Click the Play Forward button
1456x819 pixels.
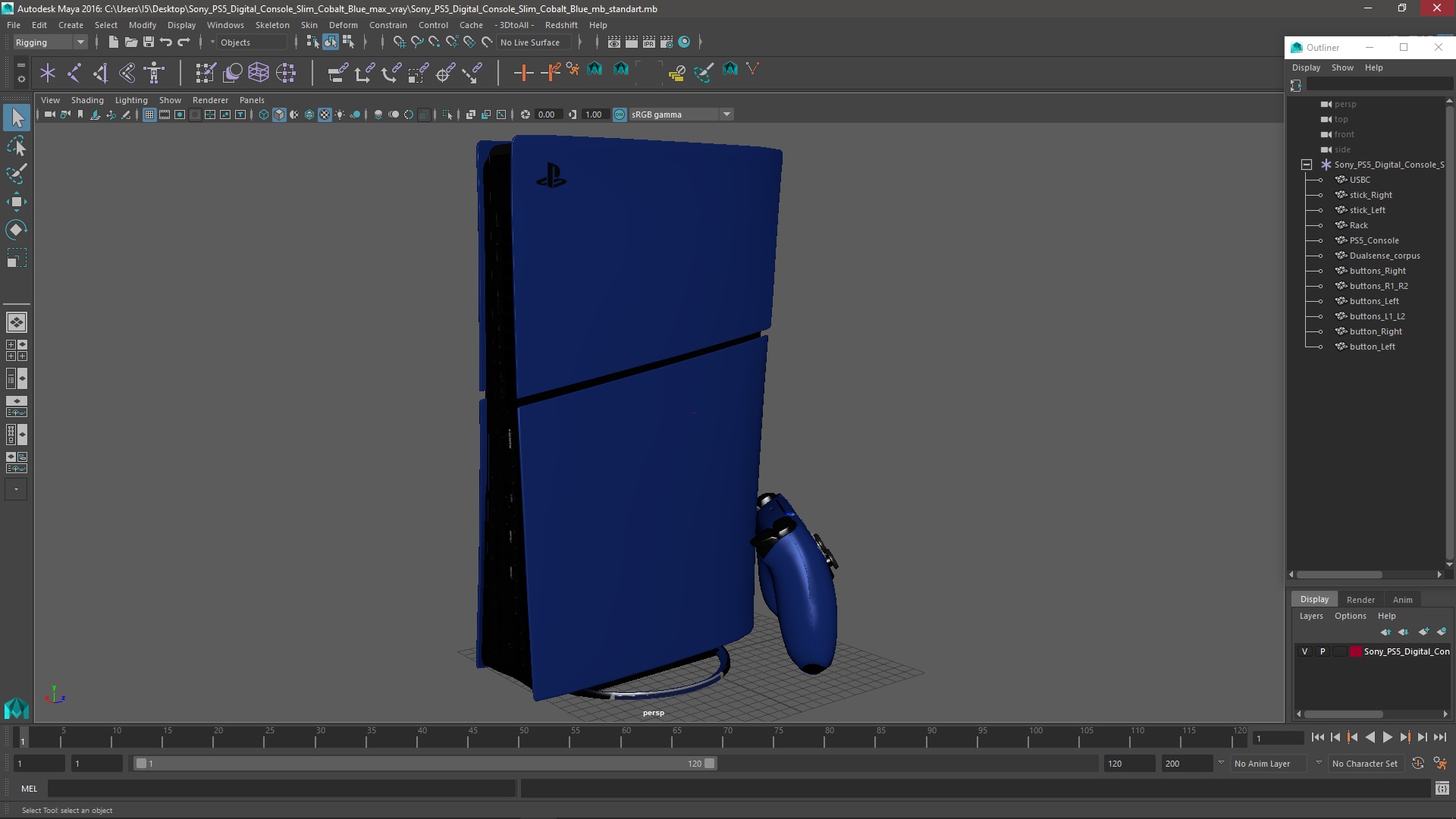click(x=1387, y=737)
